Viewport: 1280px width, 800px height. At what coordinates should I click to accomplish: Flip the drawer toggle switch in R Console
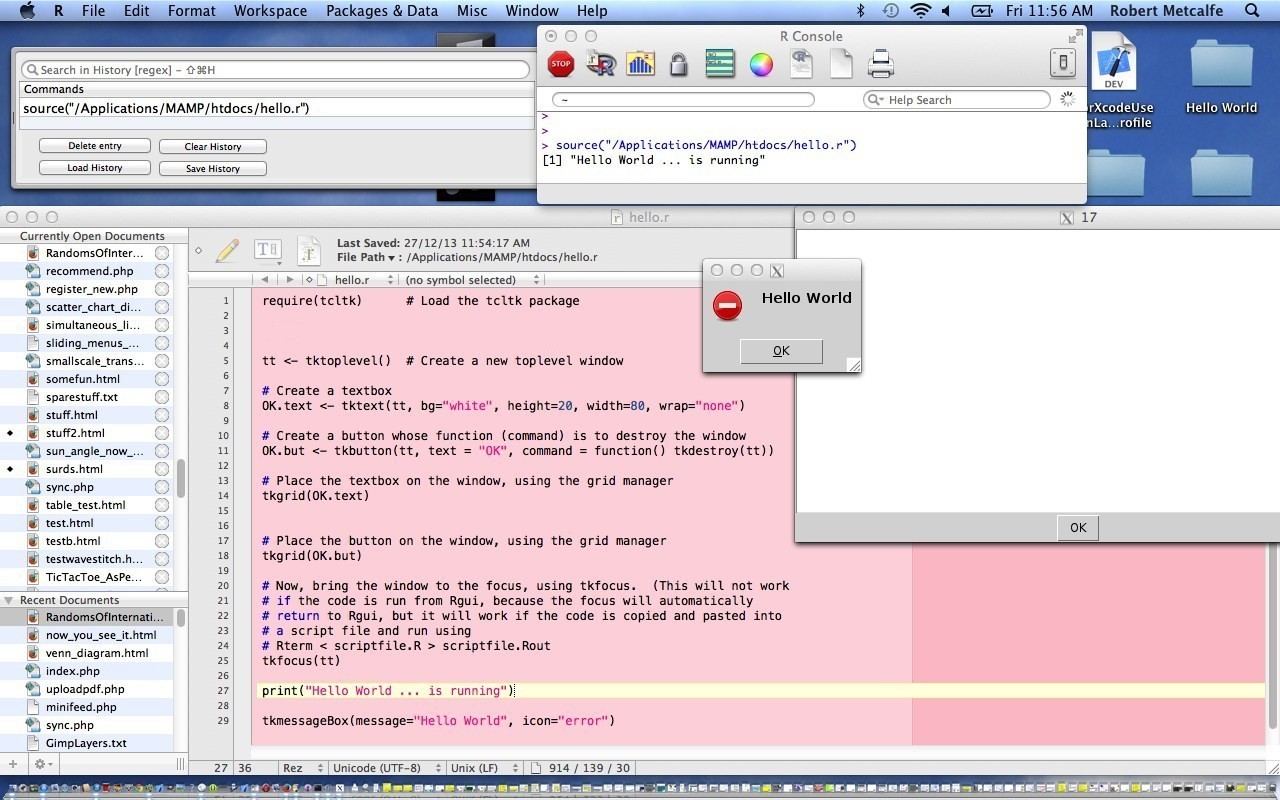coord(1061,62)
